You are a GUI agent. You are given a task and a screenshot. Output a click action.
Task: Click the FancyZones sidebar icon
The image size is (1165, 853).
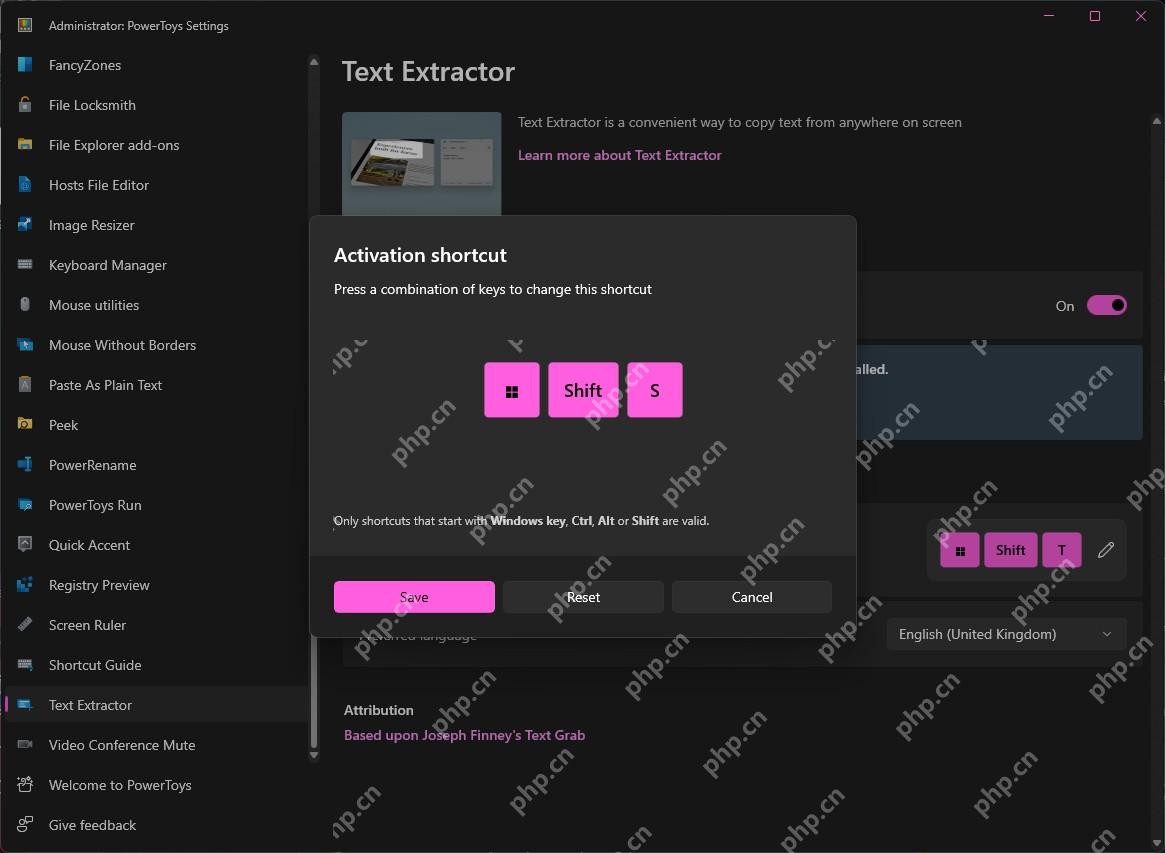tap(25, 65)
